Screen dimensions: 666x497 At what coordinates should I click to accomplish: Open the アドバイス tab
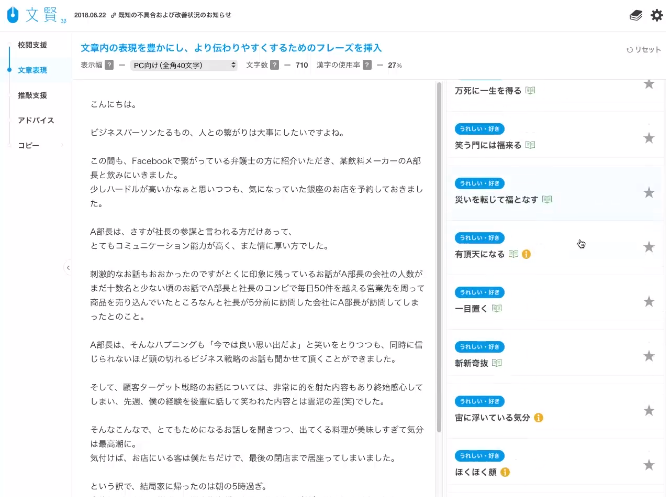click(36, 120)
